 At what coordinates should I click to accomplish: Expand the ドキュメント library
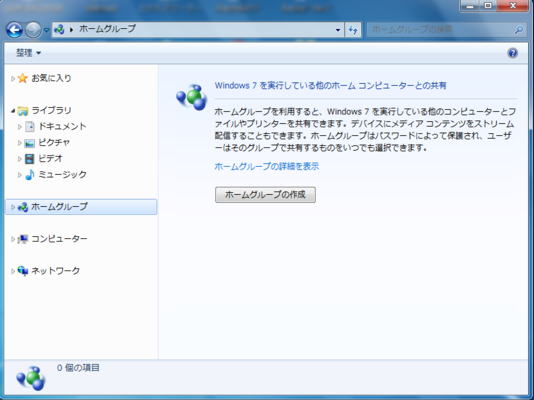click(19, 127)
